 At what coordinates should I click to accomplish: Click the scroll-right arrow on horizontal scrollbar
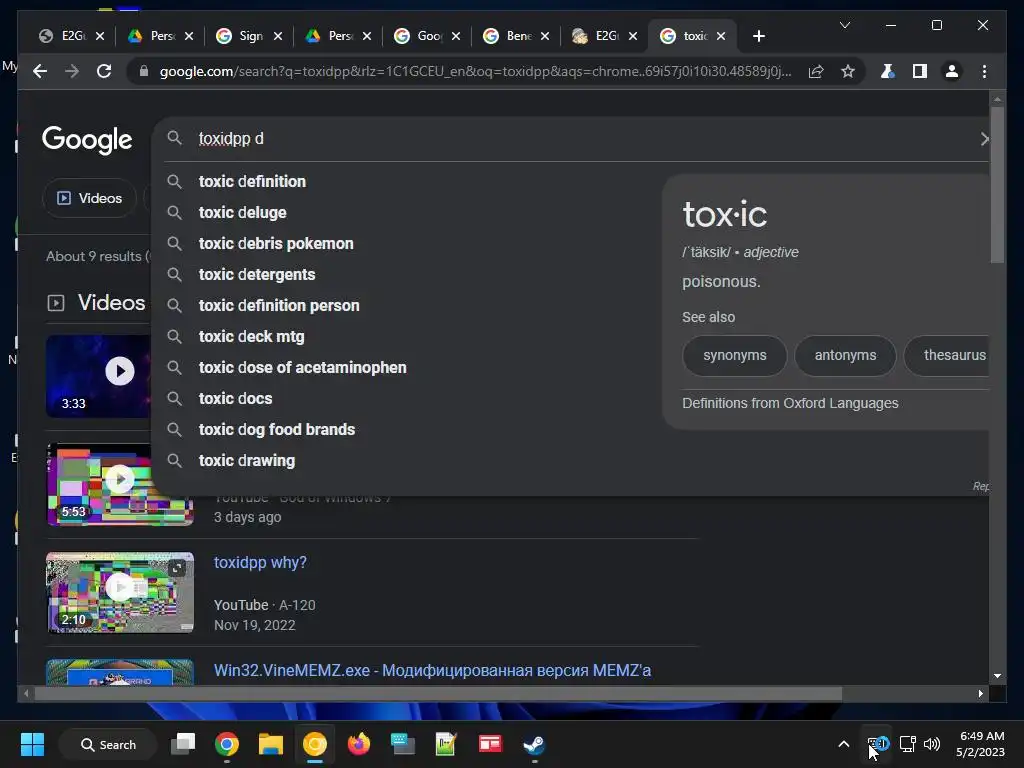pyautogui.click(x=980, y=694)
